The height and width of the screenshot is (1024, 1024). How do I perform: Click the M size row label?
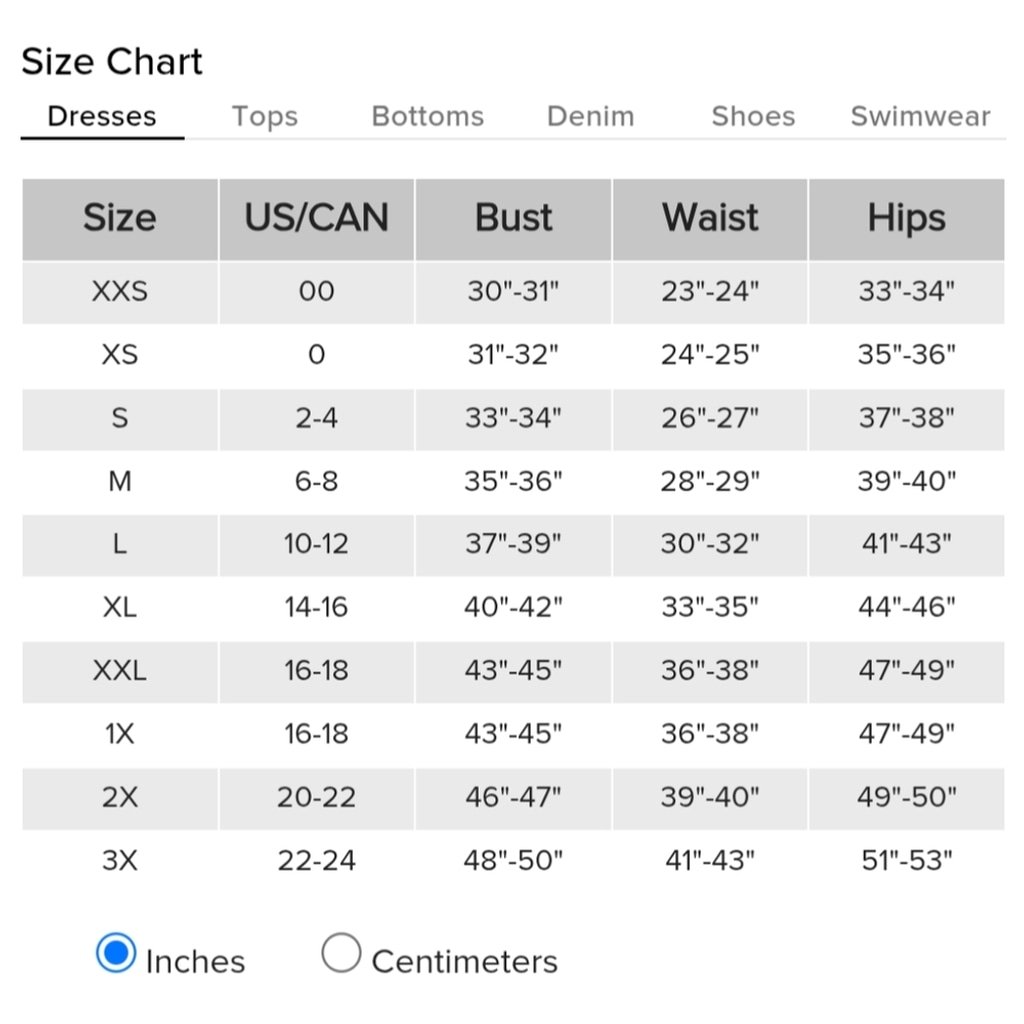coord(120,481)
